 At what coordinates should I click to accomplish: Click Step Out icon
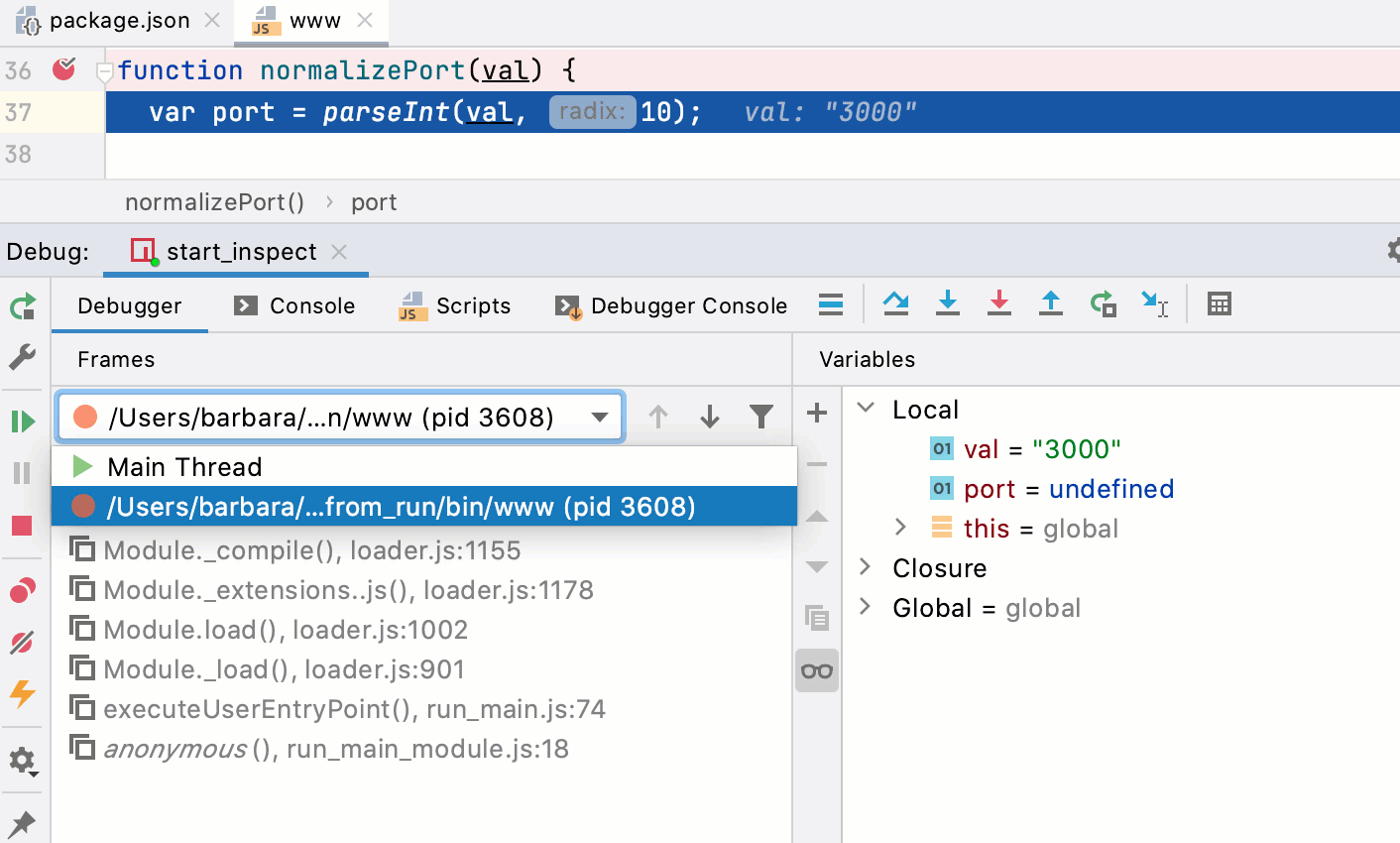point(1051,304)
